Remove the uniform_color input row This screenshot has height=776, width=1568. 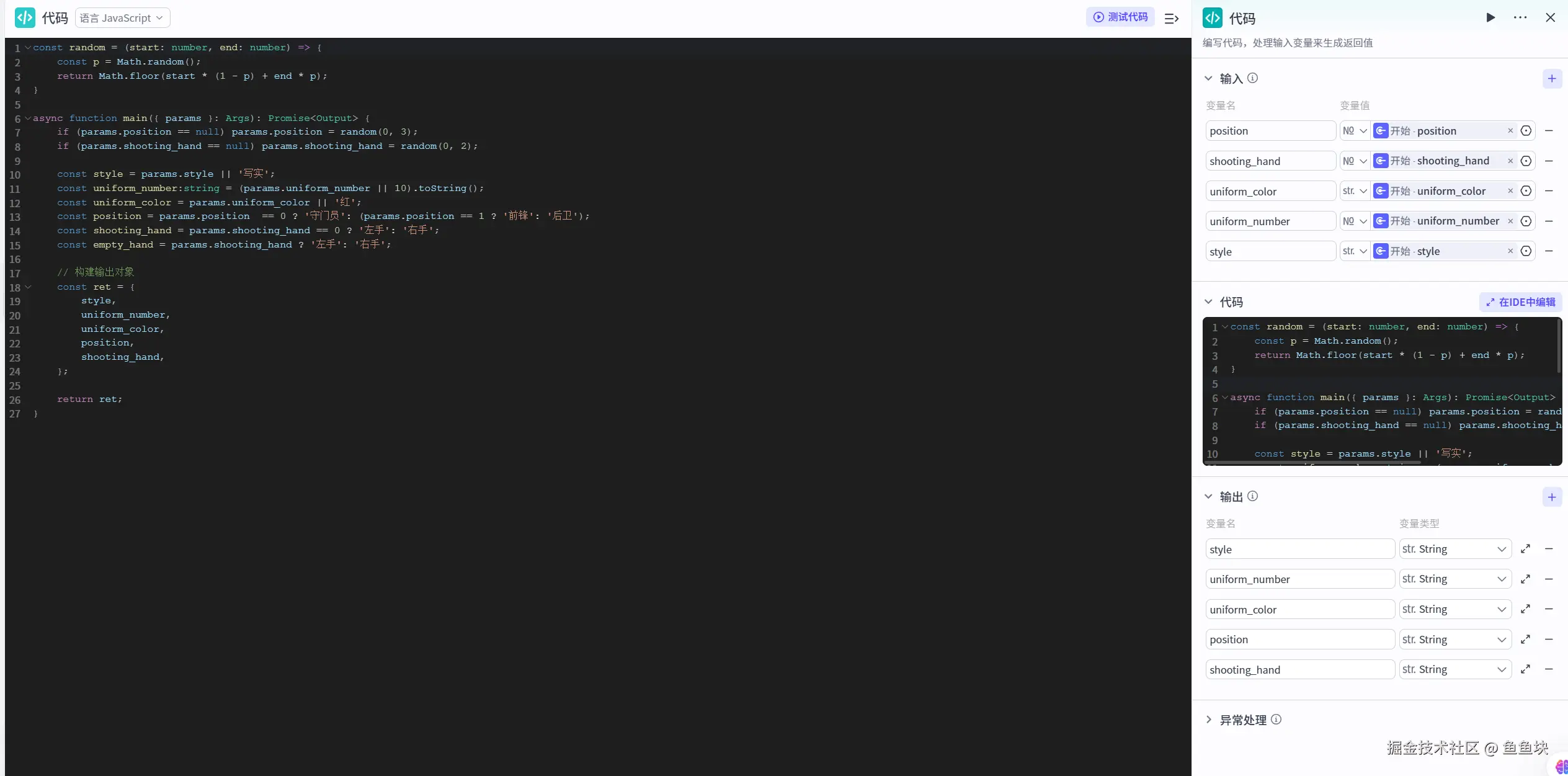[x=1549, y=191]
